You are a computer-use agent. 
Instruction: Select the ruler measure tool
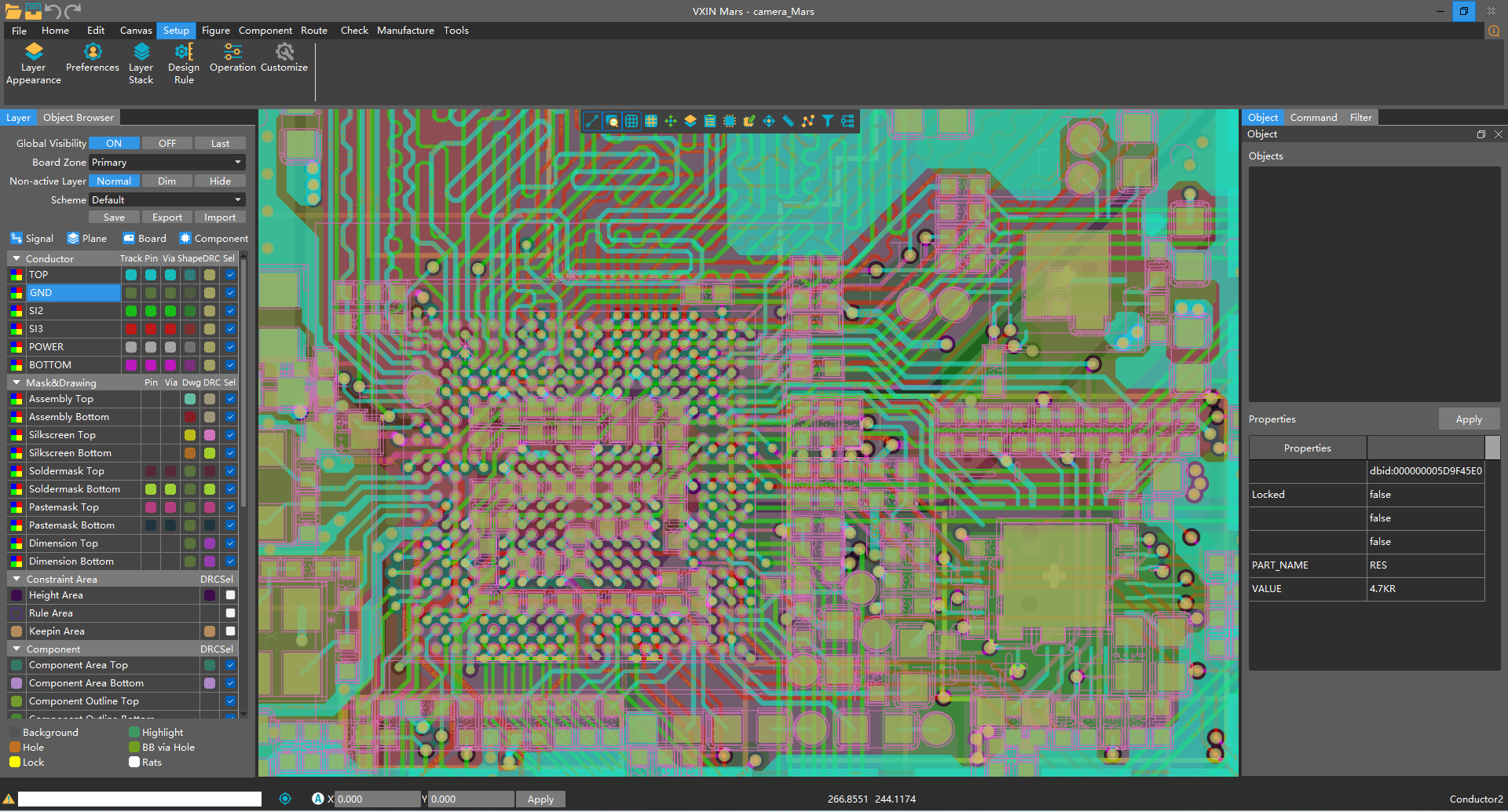[789, 121]
